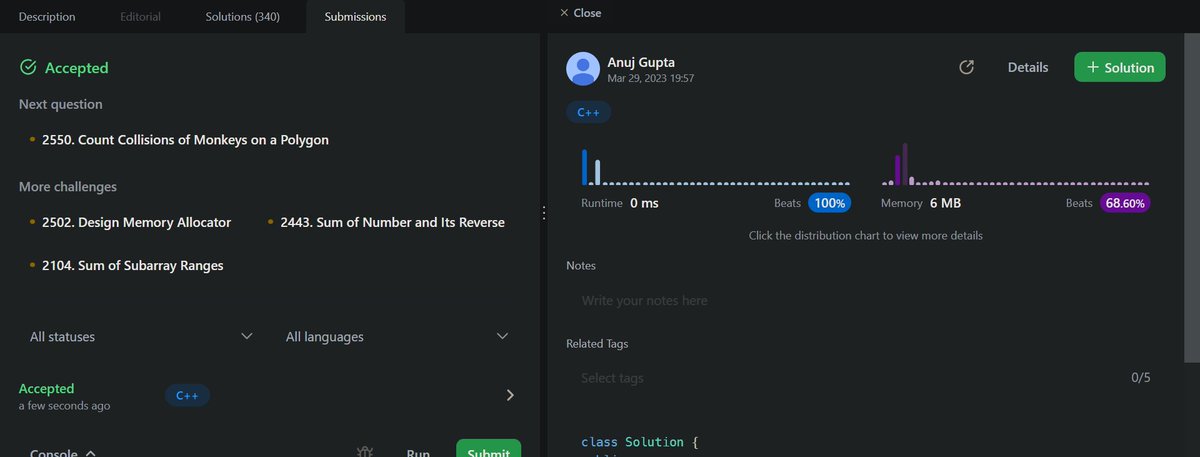Open the Accepted submission row chevron
Image resolution: width=1200 pixels, height=457 pixels.
(x=510, y=395)
